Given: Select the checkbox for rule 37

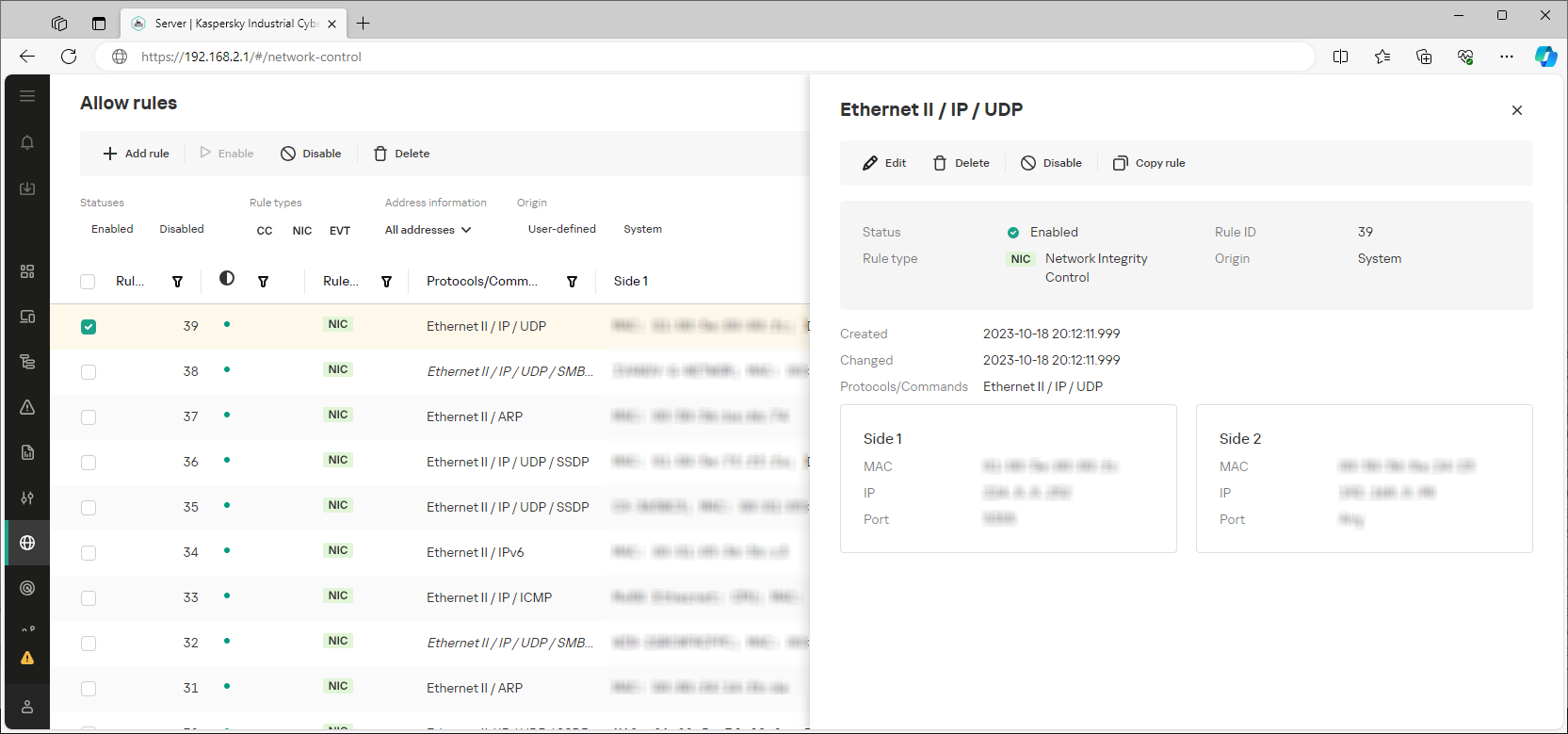Looking at the screenshot, I should [89, 417].
